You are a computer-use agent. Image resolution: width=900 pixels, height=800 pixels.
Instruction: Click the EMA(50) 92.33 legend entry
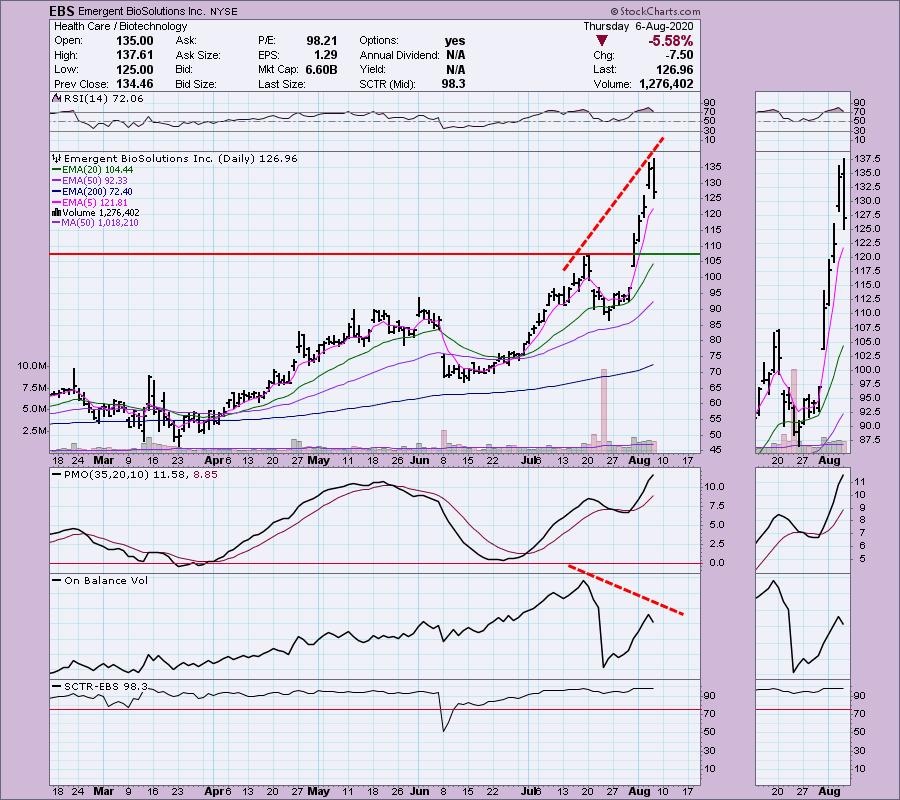pyautogui.click(x=90, y=181)
